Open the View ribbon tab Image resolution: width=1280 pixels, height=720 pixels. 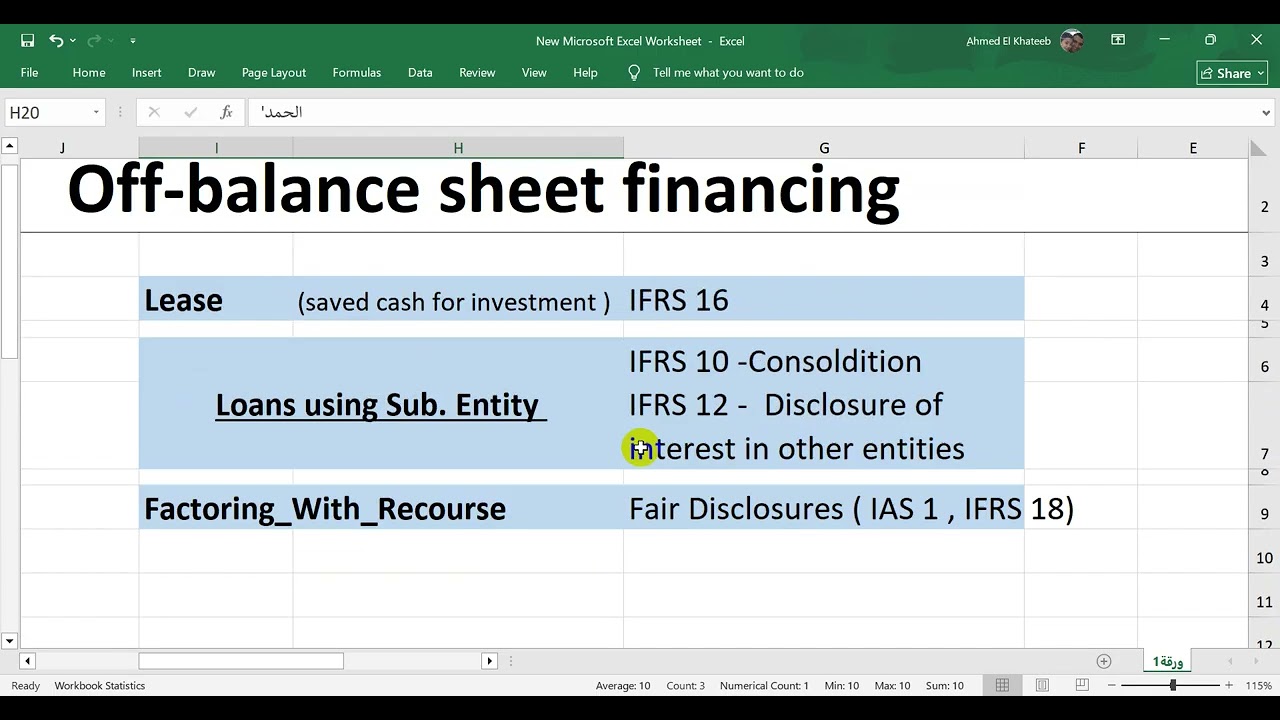534,72
